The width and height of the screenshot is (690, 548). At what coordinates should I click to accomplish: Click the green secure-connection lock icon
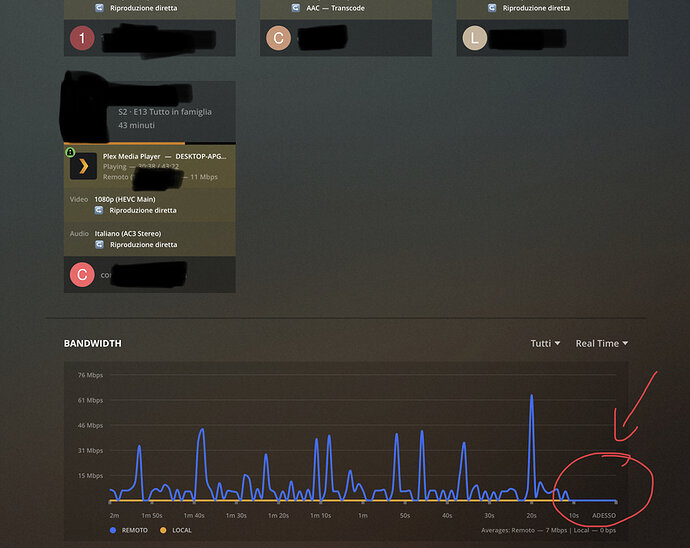(70, 152)
